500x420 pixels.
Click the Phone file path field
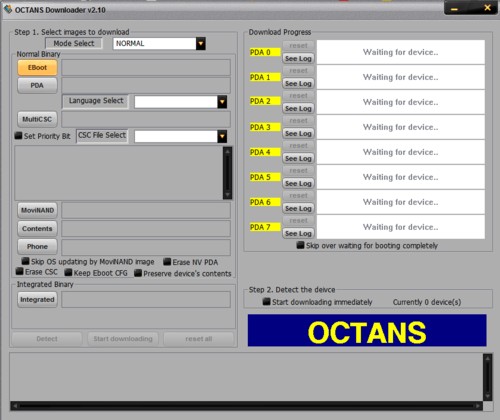click(146, 247)
